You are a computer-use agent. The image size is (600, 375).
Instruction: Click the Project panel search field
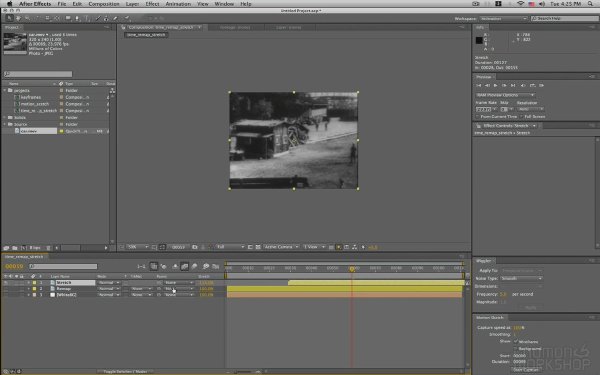(38, 74)
